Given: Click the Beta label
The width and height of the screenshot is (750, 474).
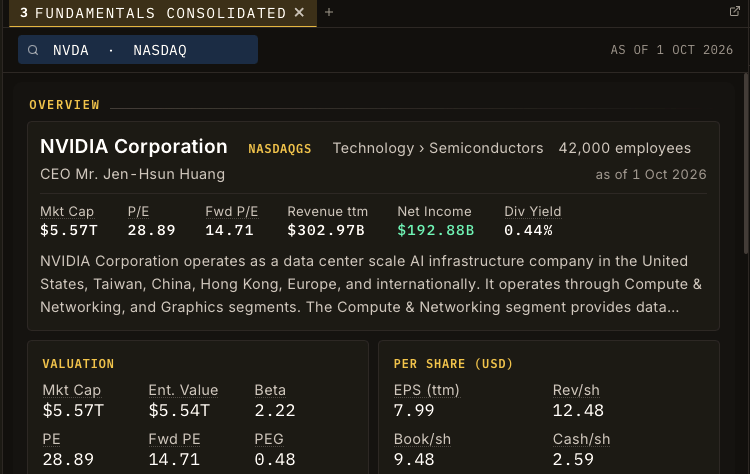Looking at the screenshot, I should click(x=270, y=390).
